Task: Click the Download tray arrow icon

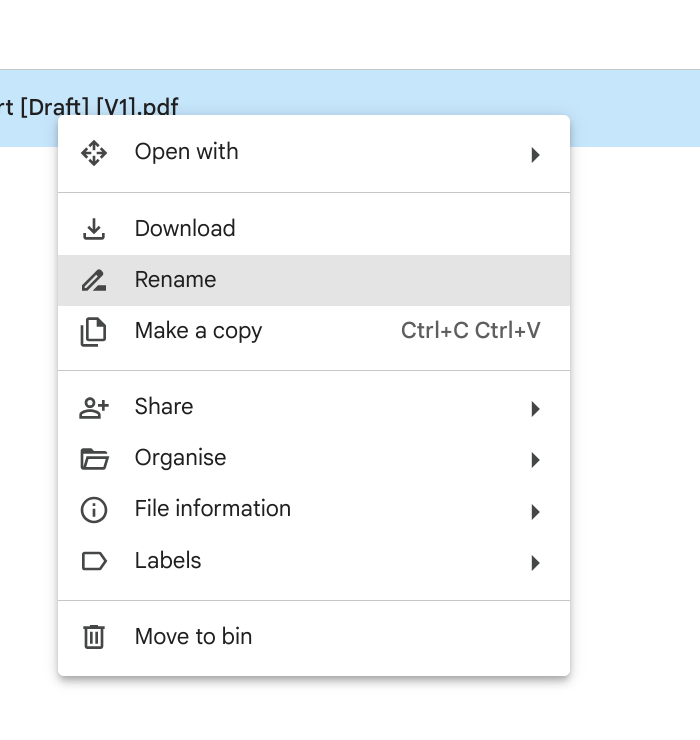Action: coord(93,229)
